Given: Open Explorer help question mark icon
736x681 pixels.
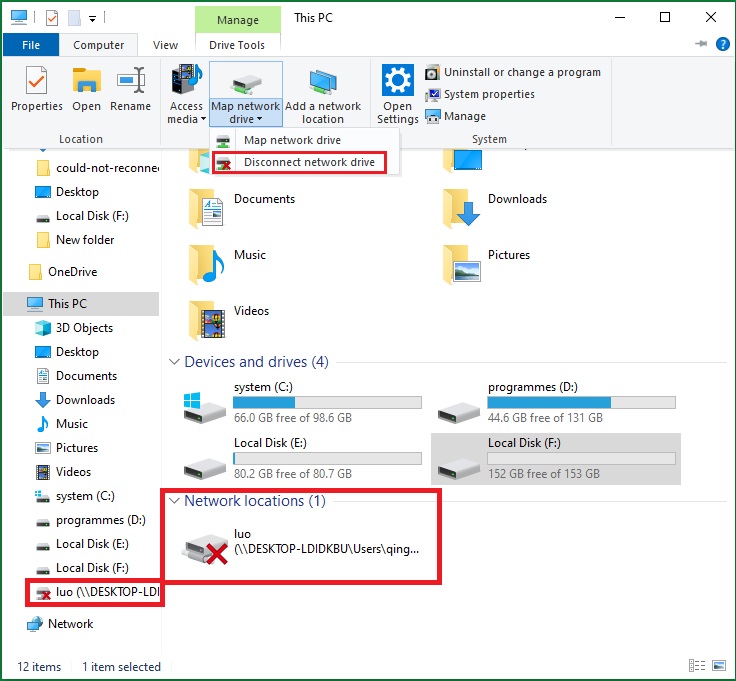Looking at the screenshot, I should pos(723,45).
